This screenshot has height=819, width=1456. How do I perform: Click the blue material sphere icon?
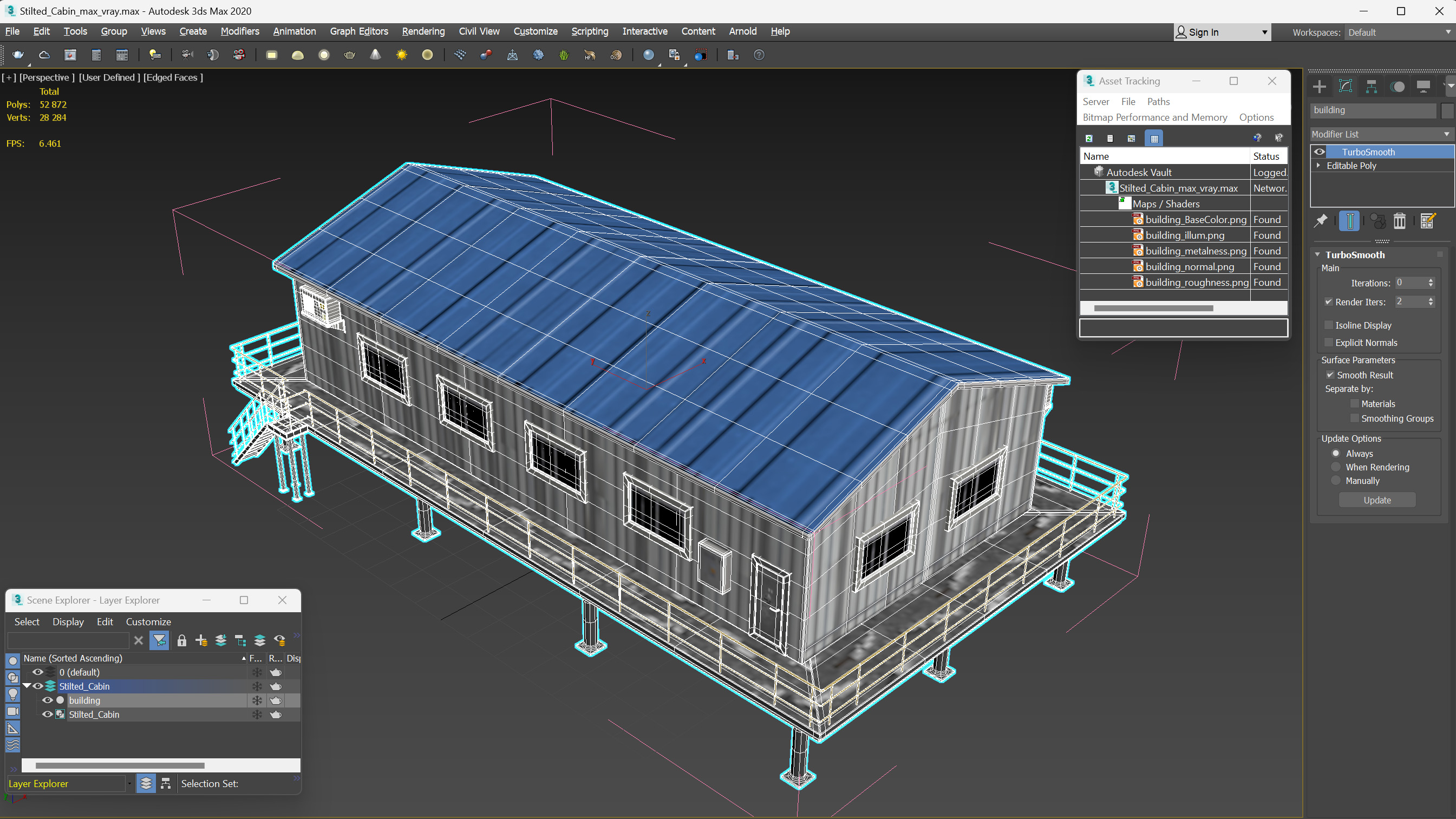tap(648, 55)
